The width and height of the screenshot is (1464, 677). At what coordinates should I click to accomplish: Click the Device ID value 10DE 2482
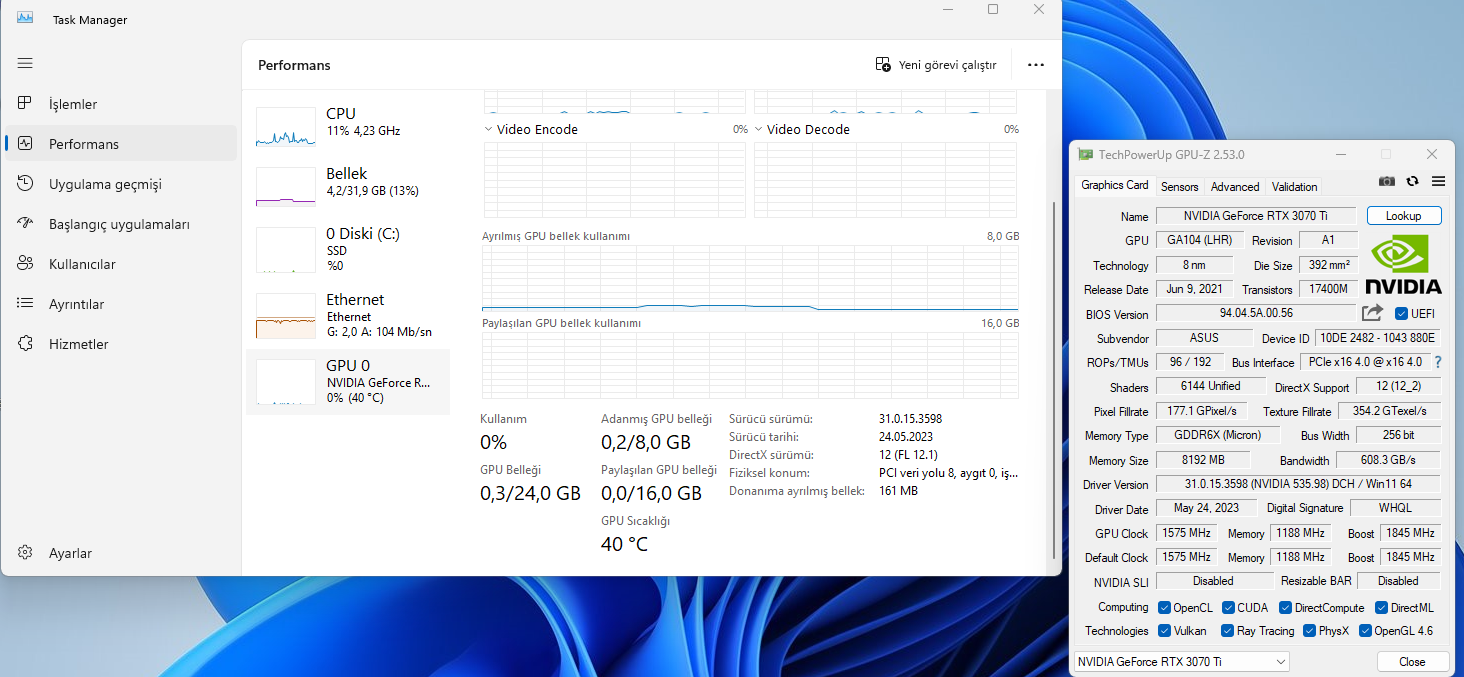click(x=1378, y=338)
